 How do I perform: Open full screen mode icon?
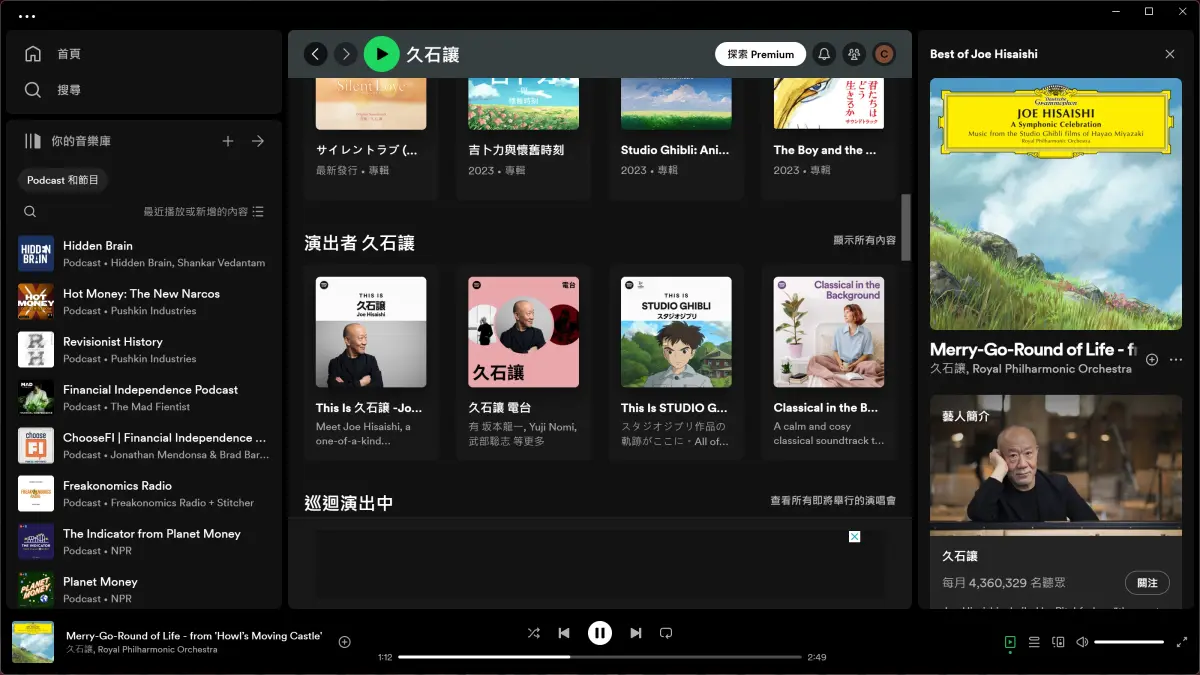point(1182,642)
